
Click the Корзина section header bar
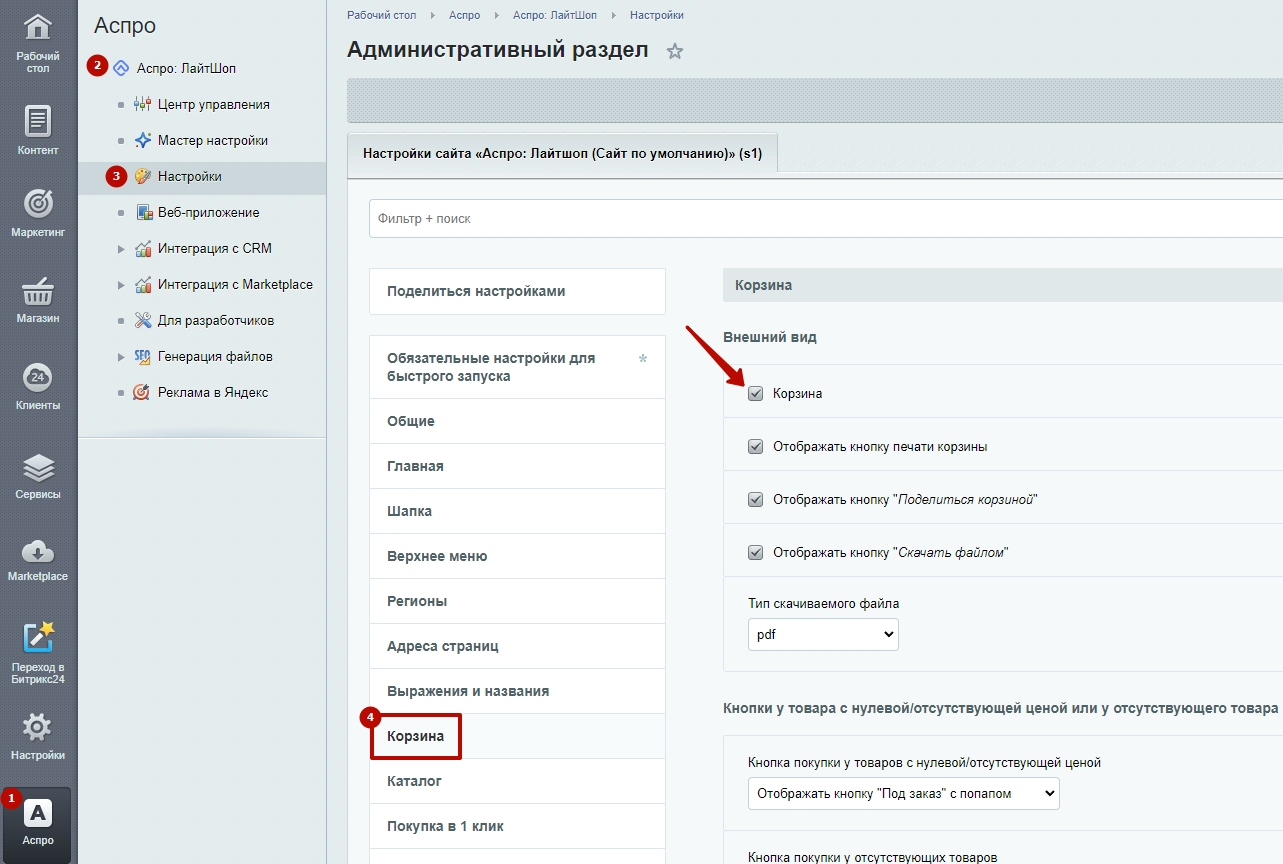(1003, 285)
